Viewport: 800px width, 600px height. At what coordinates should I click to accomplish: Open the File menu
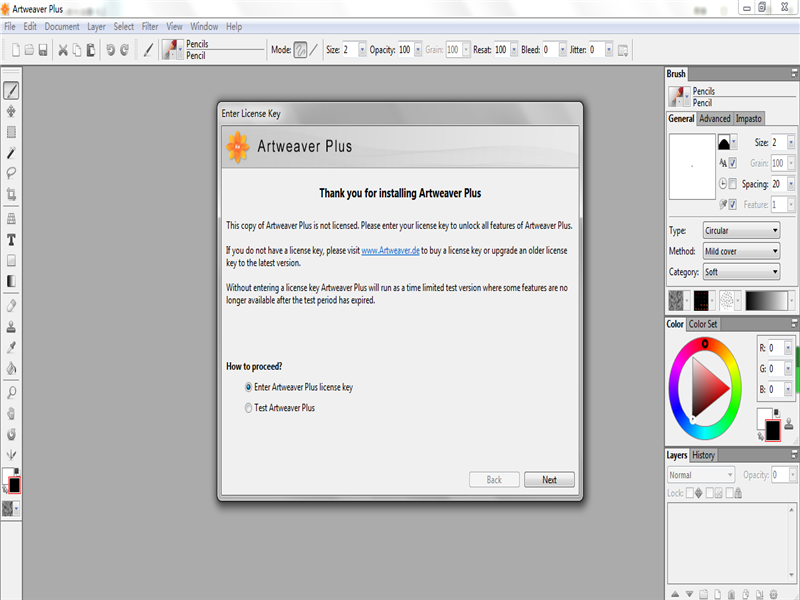(x=10, y=27)
